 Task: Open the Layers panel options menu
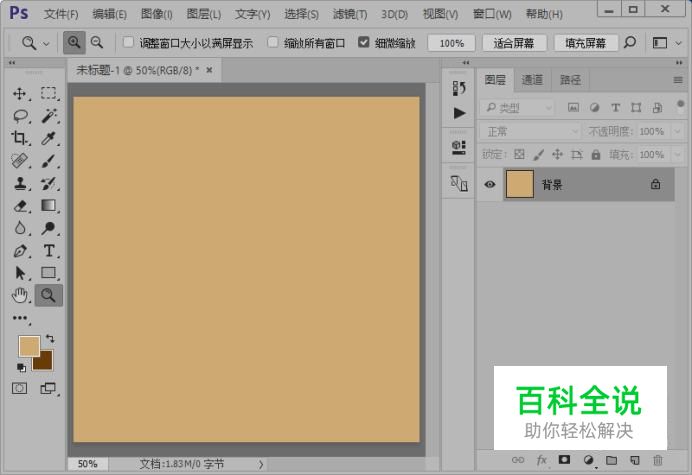pos(678,80)
